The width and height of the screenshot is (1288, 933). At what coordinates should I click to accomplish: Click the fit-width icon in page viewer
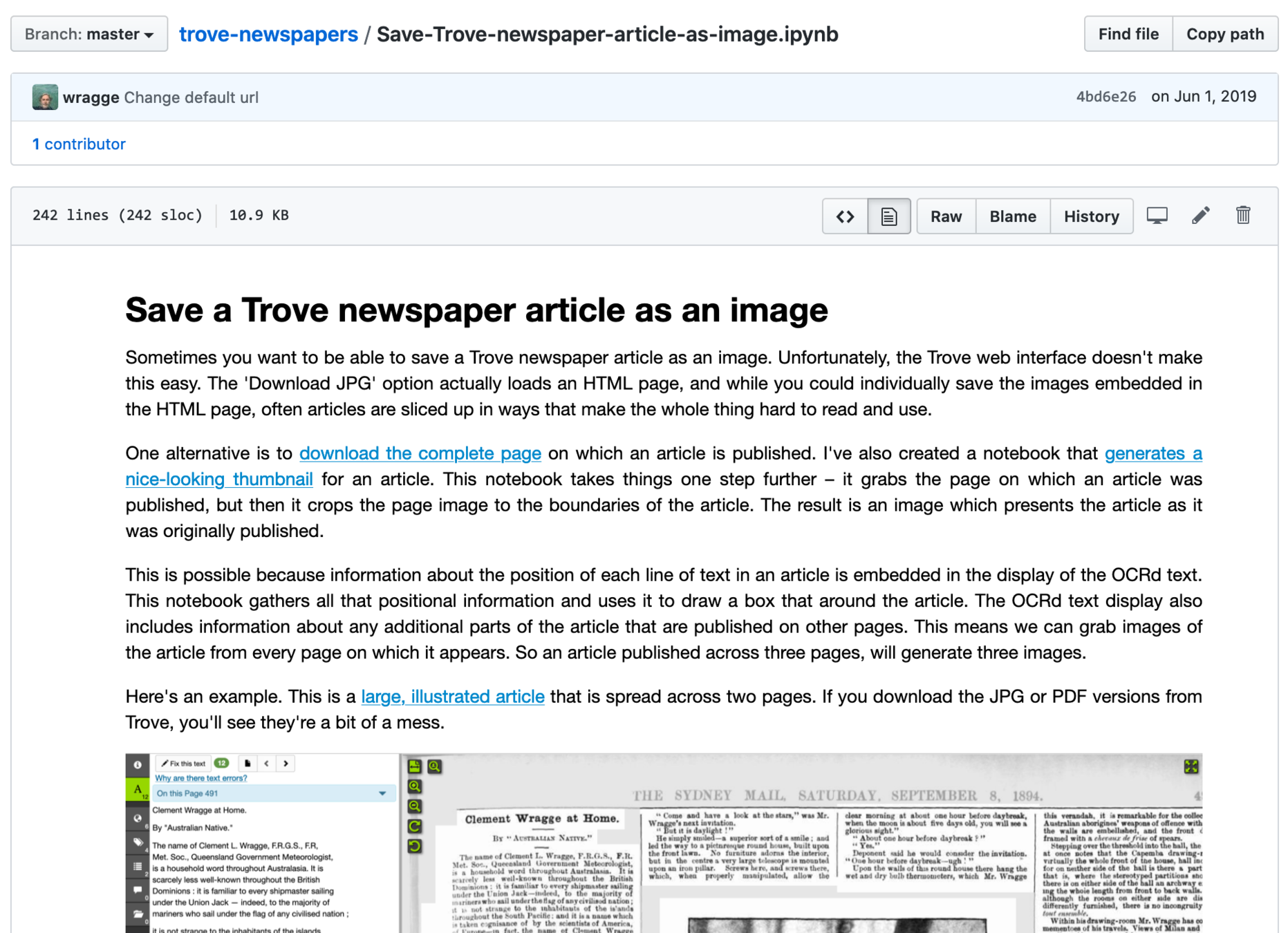click(415, 766)
